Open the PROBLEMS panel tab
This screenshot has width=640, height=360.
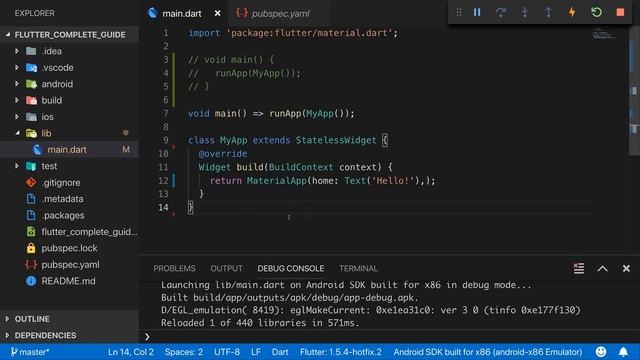click(x=174, y=269)
